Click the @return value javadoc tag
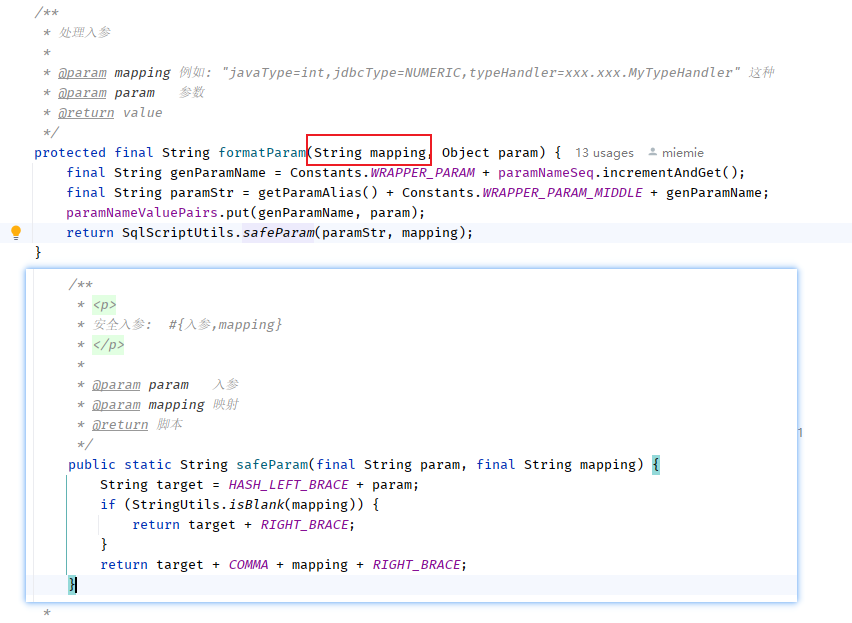This screenshot has height=623, width=852. (86, 113)
